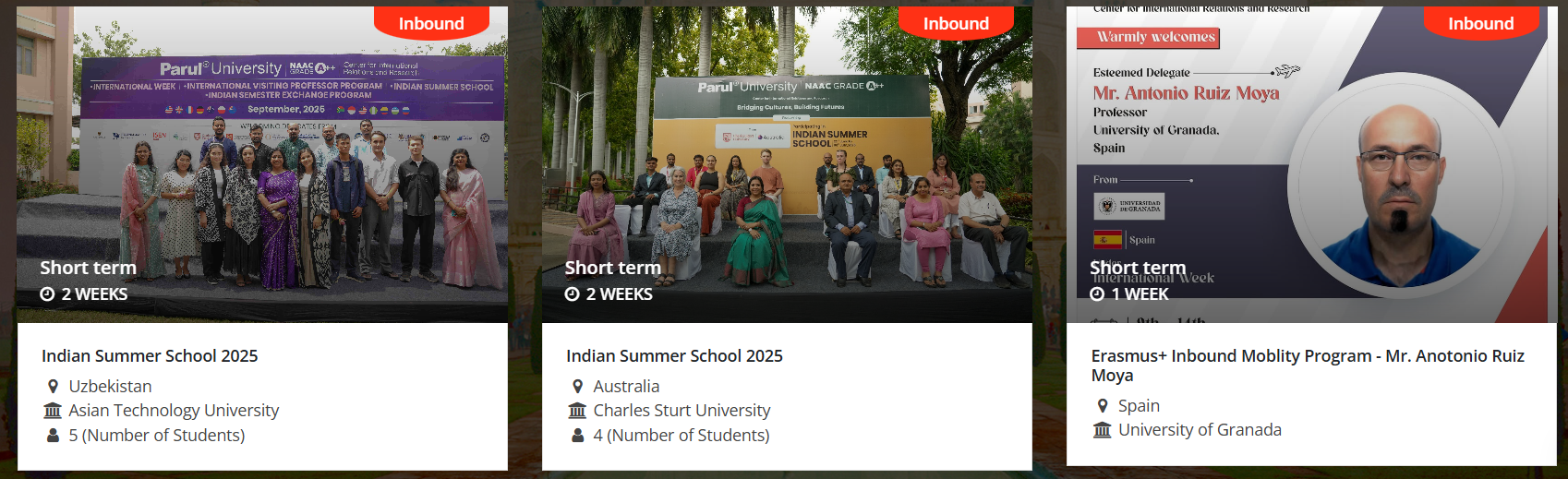
Task: Click the person icon beside 4 (Number of Students)
Action: 577,435
